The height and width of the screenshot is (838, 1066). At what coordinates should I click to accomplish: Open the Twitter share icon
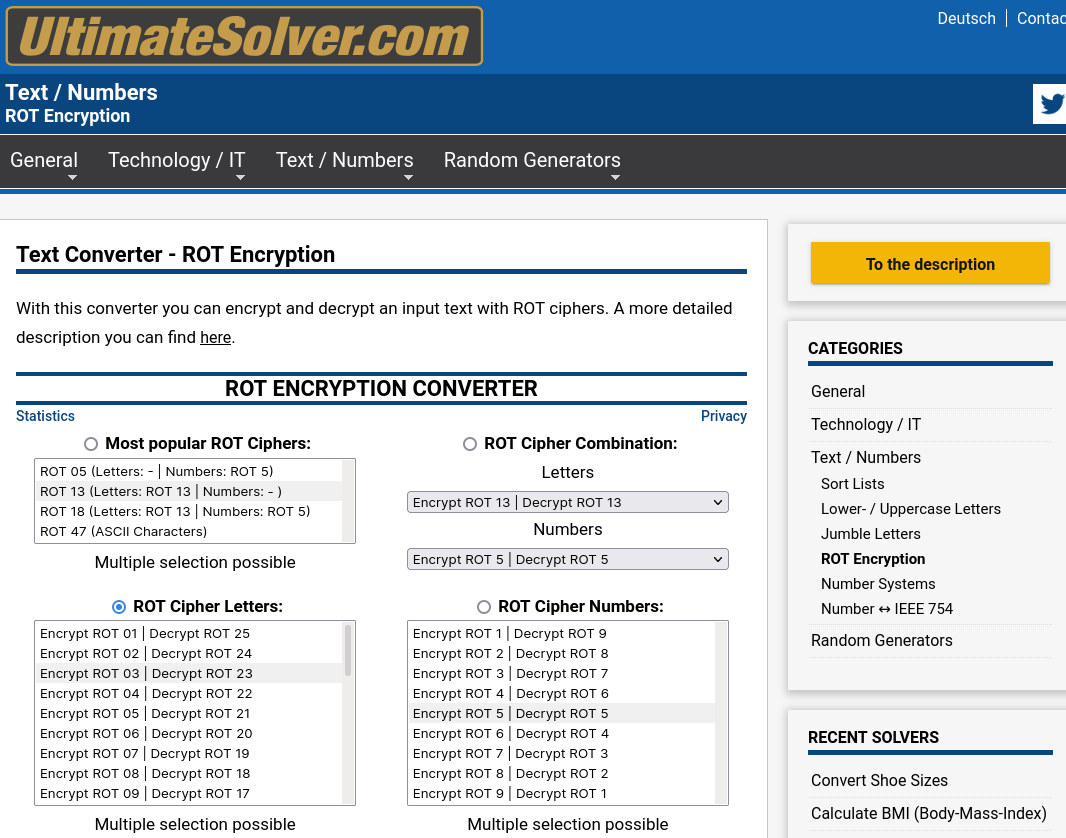click(x=1050, y=104)
